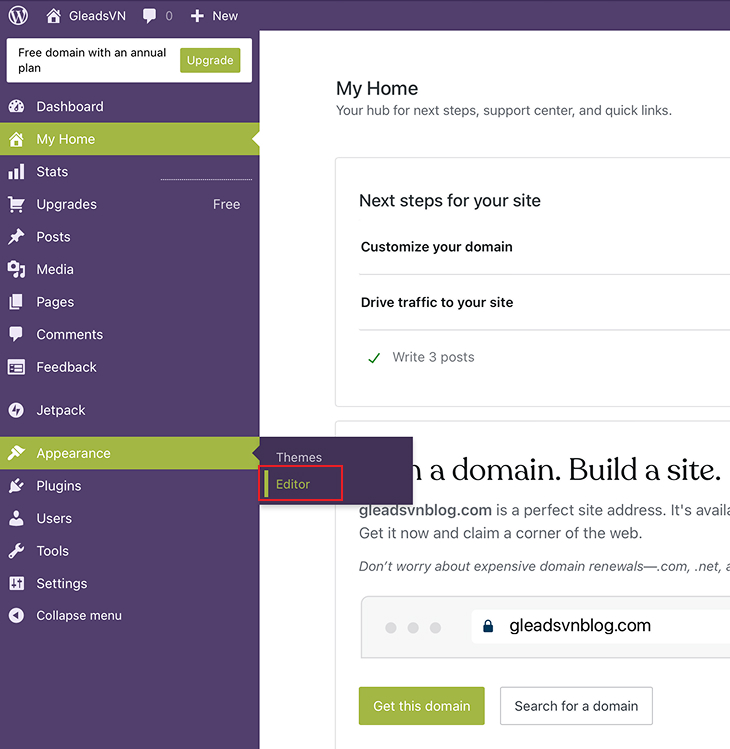Image resolution: width=730 pixels, height=749 pixels.
Task: Click the padlock icon beside gleadsvnblog.com
Action: (x=488, y=626)
